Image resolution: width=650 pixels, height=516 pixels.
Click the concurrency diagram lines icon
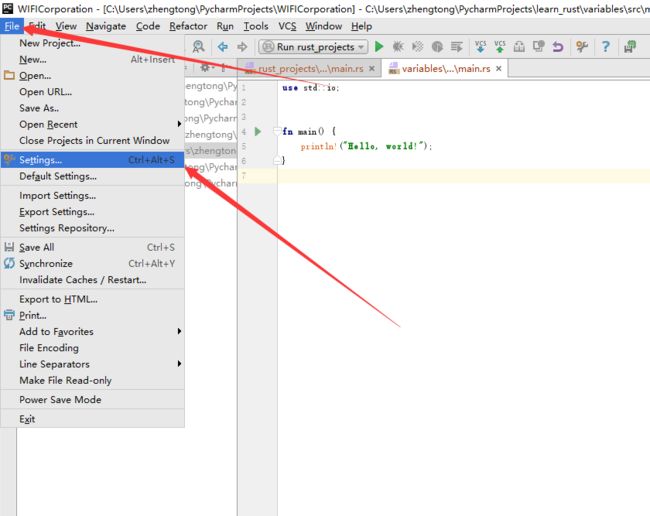pyautogui.click(x=456, y=46)
